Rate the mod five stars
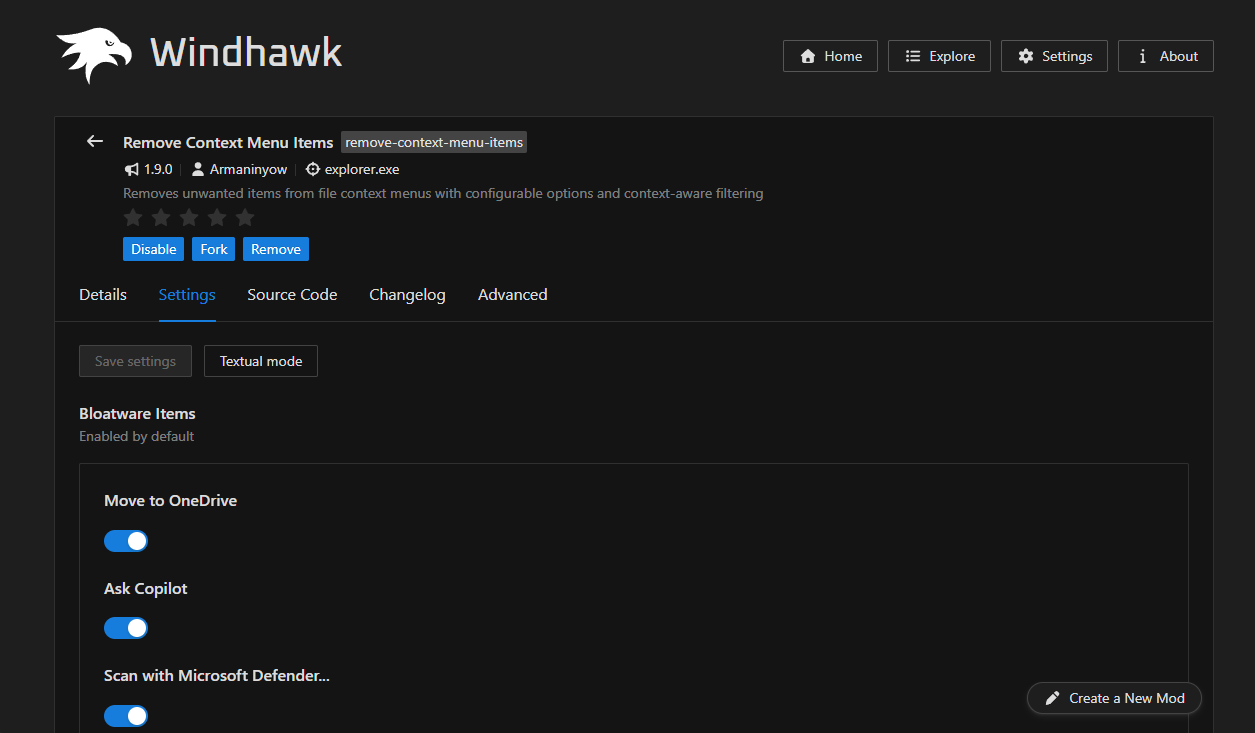 tap(245, 217)
